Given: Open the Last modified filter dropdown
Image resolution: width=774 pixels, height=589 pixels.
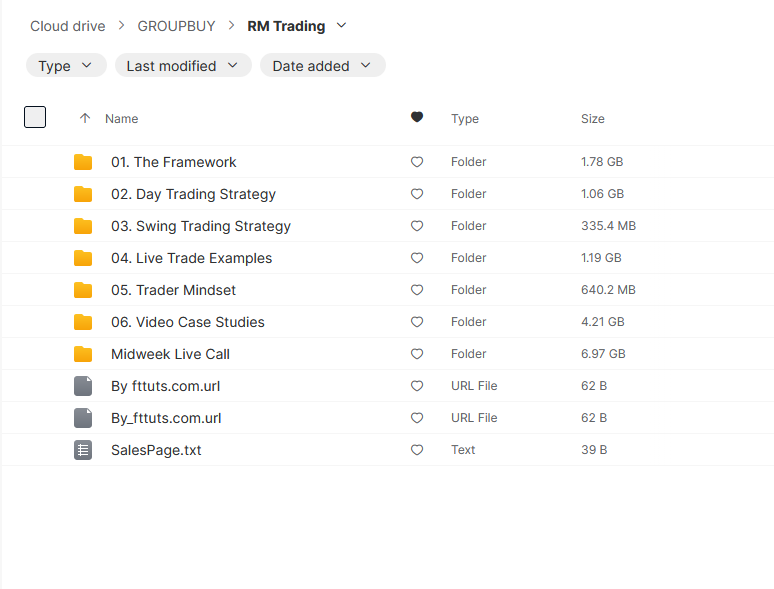Looking at the screenshot, I should coord(182,66).
